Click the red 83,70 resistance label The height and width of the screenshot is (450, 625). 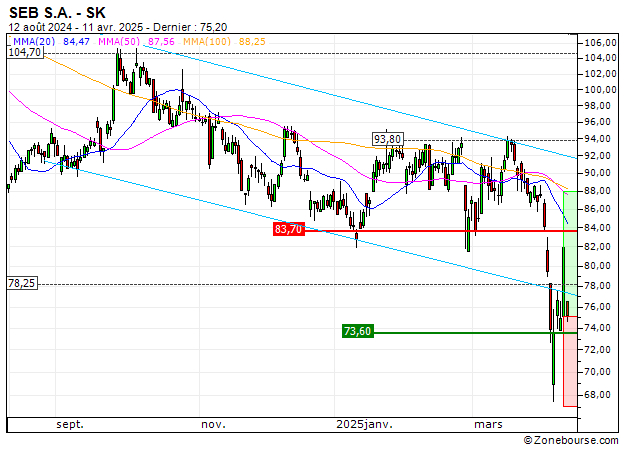click(289, 229)
